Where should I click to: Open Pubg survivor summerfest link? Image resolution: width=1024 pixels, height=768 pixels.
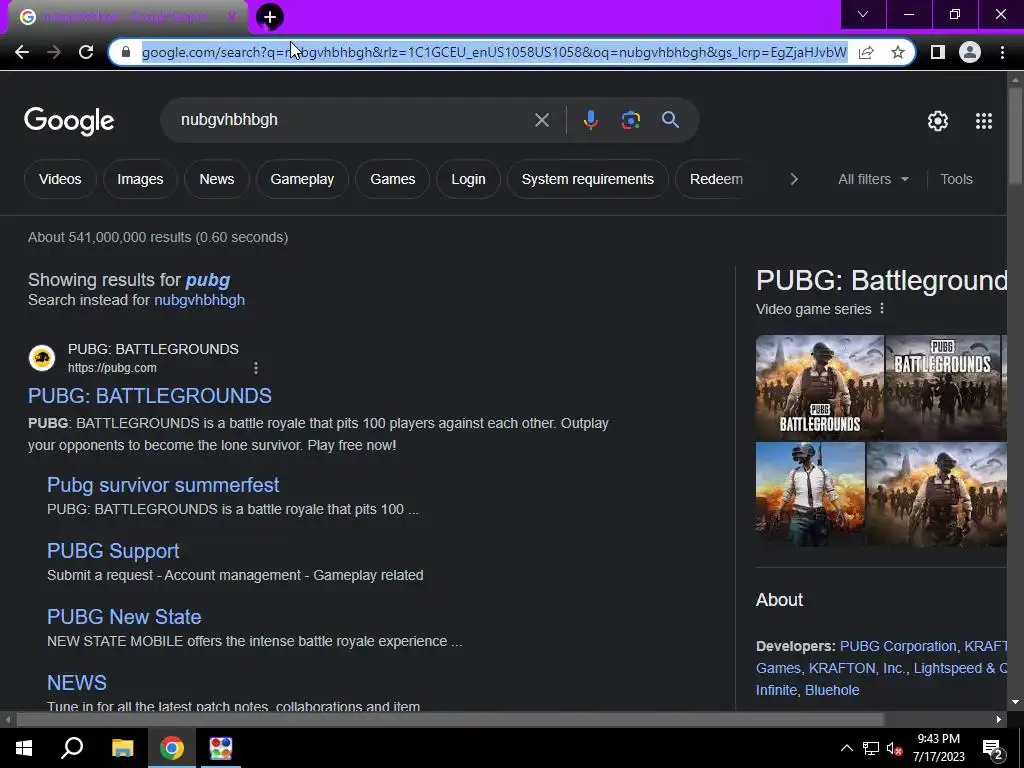coord(163,485)
